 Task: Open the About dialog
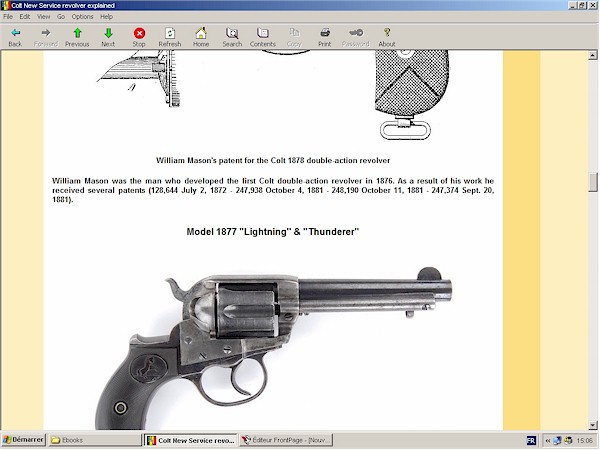[x=387, y=37]
